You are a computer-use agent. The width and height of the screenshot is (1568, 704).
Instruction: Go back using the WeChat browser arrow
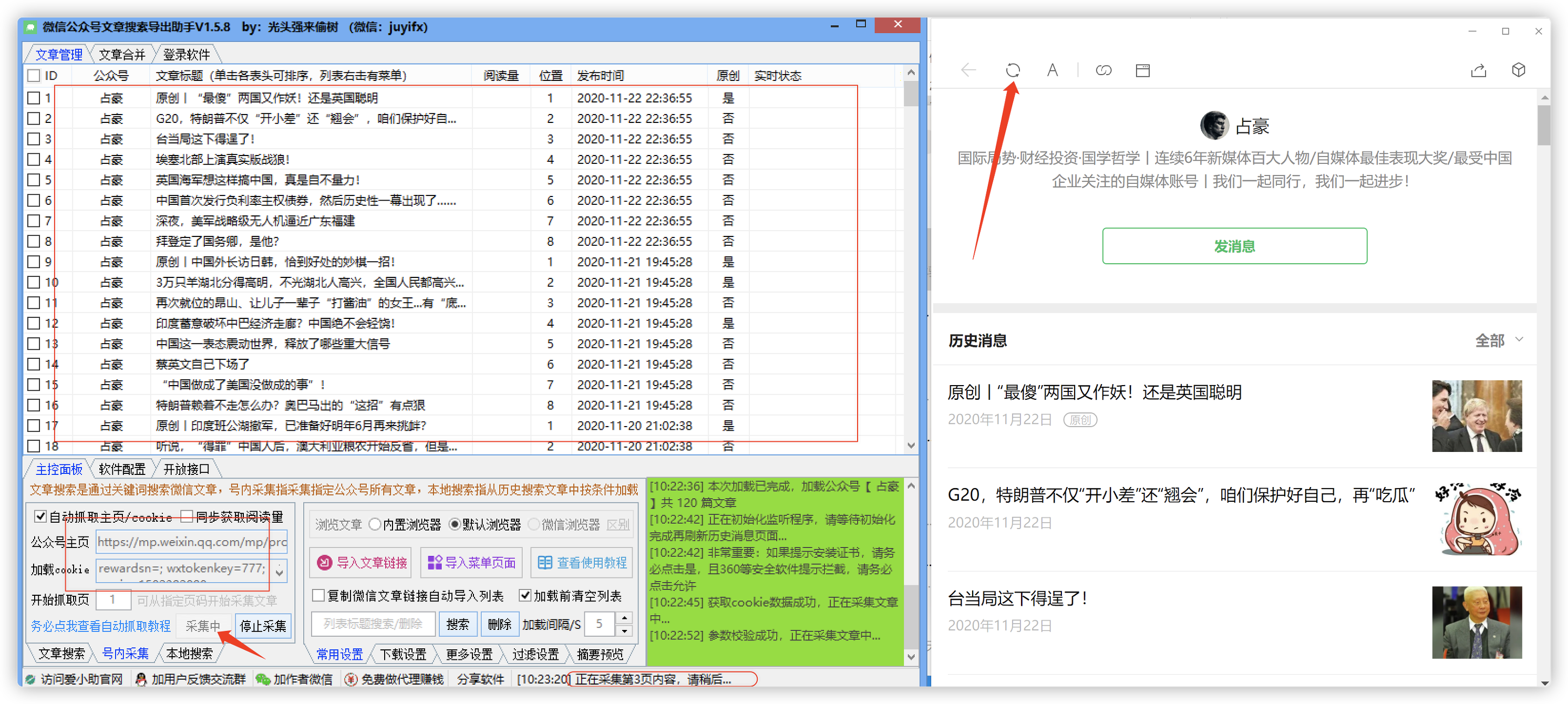click(x=968, y=70)
